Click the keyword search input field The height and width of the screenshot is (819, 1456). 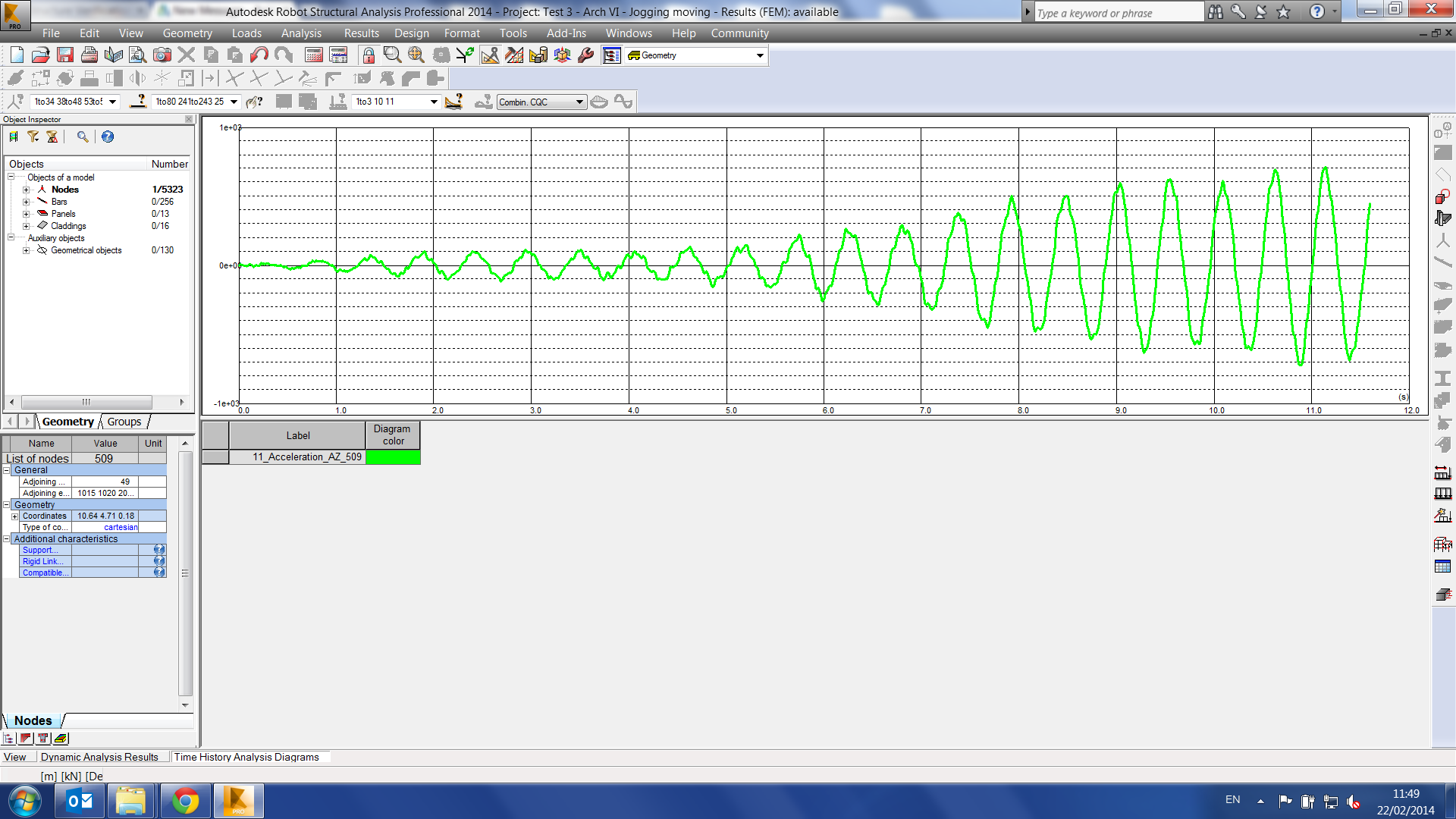pos(1119,13)
